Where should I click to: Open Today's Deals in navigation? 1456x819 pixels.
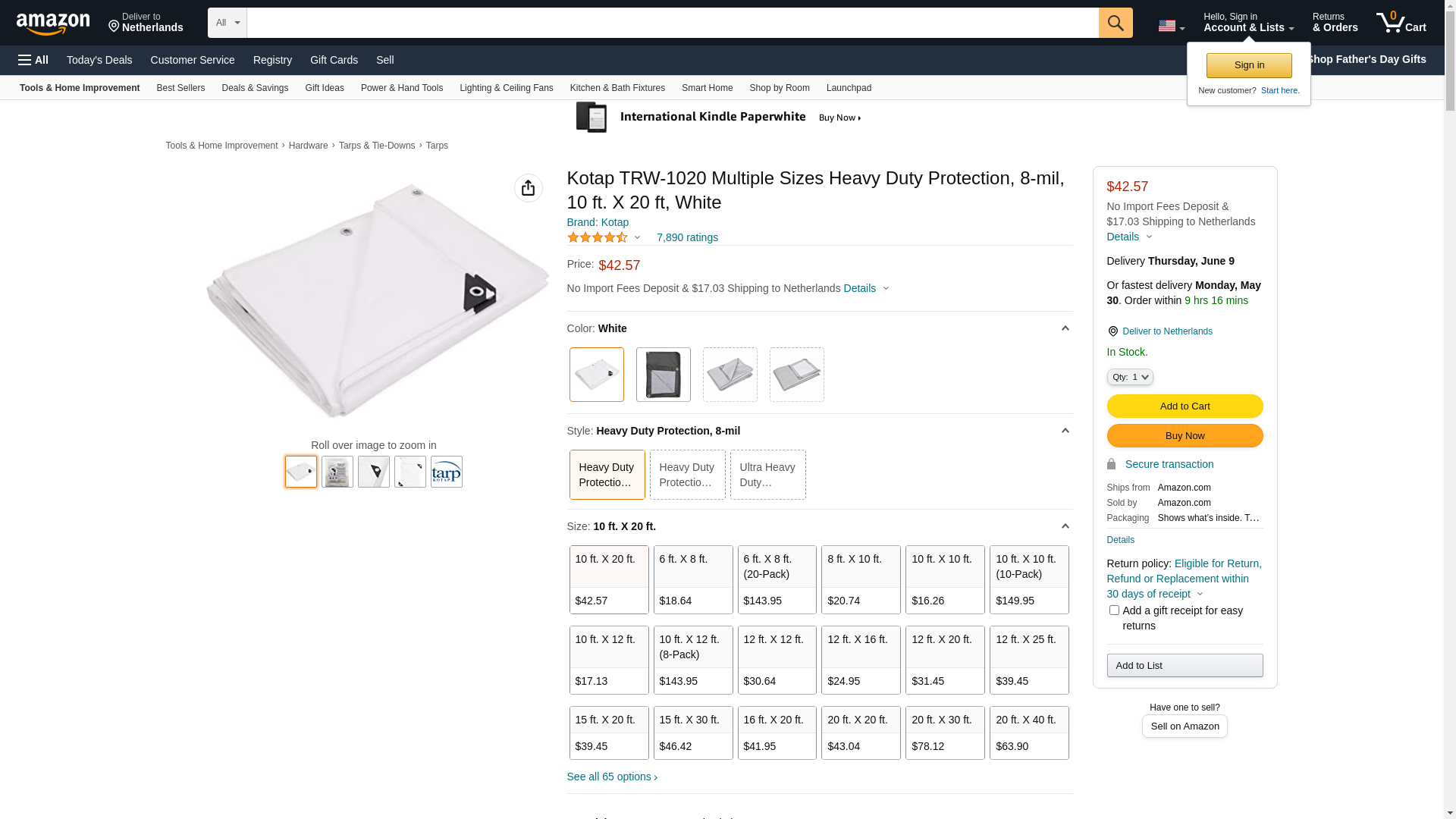tap(99, 60)
